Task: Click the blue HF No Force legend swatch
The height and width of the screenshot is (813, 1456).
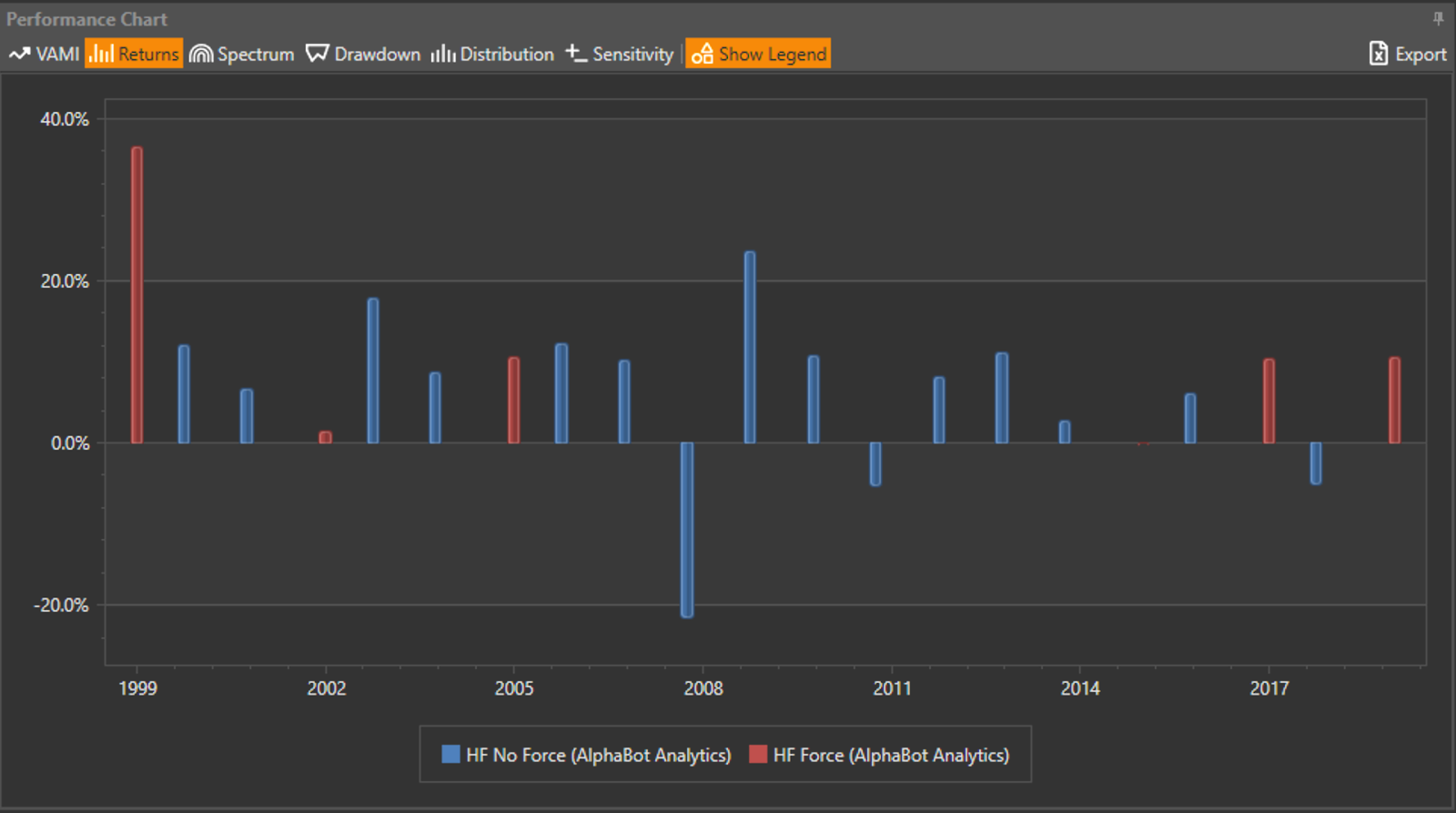Action: (450, 754)
